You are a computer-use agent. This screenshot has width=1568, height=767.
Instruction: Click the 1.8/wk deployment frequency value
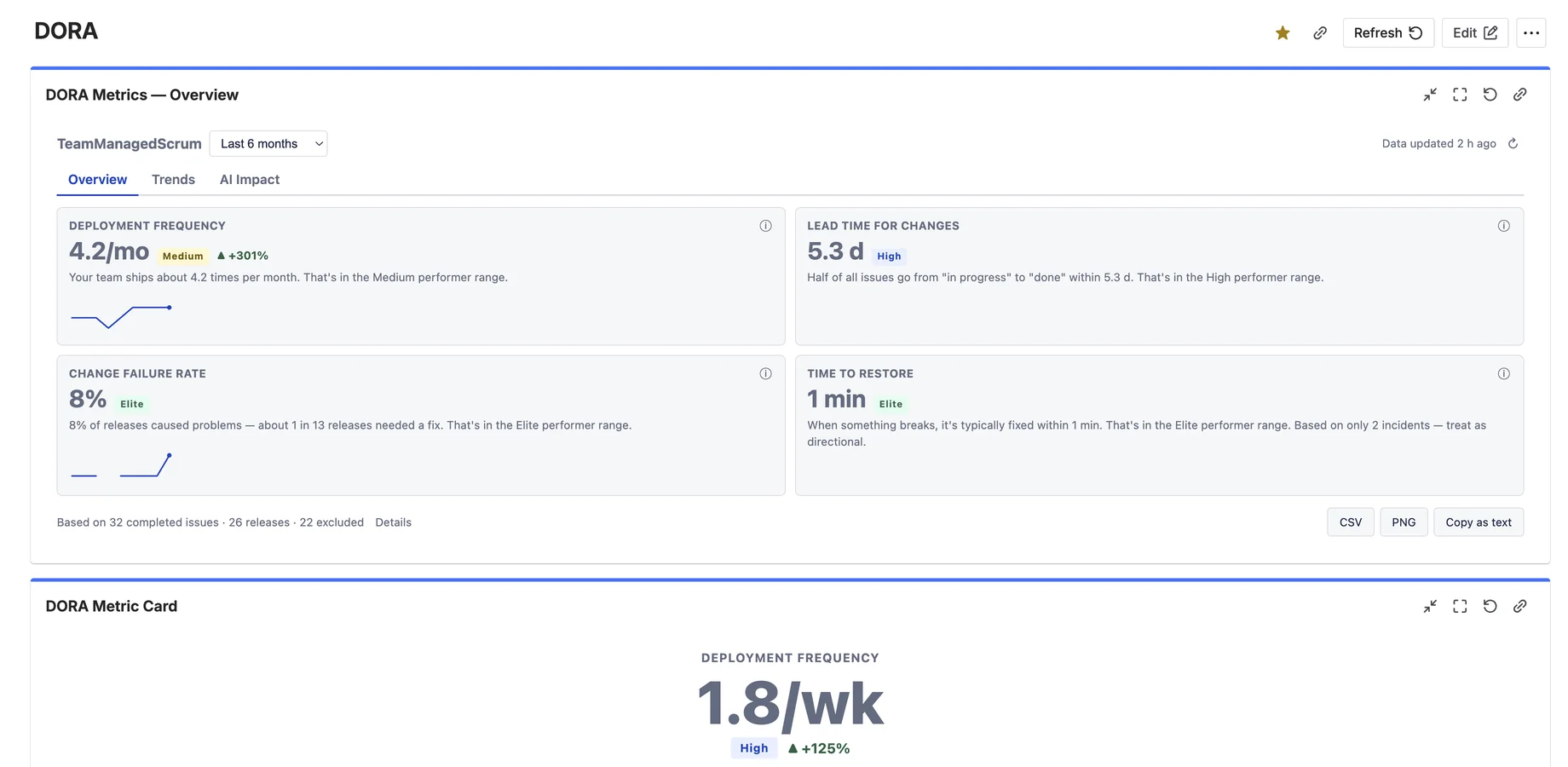(790, 704)
